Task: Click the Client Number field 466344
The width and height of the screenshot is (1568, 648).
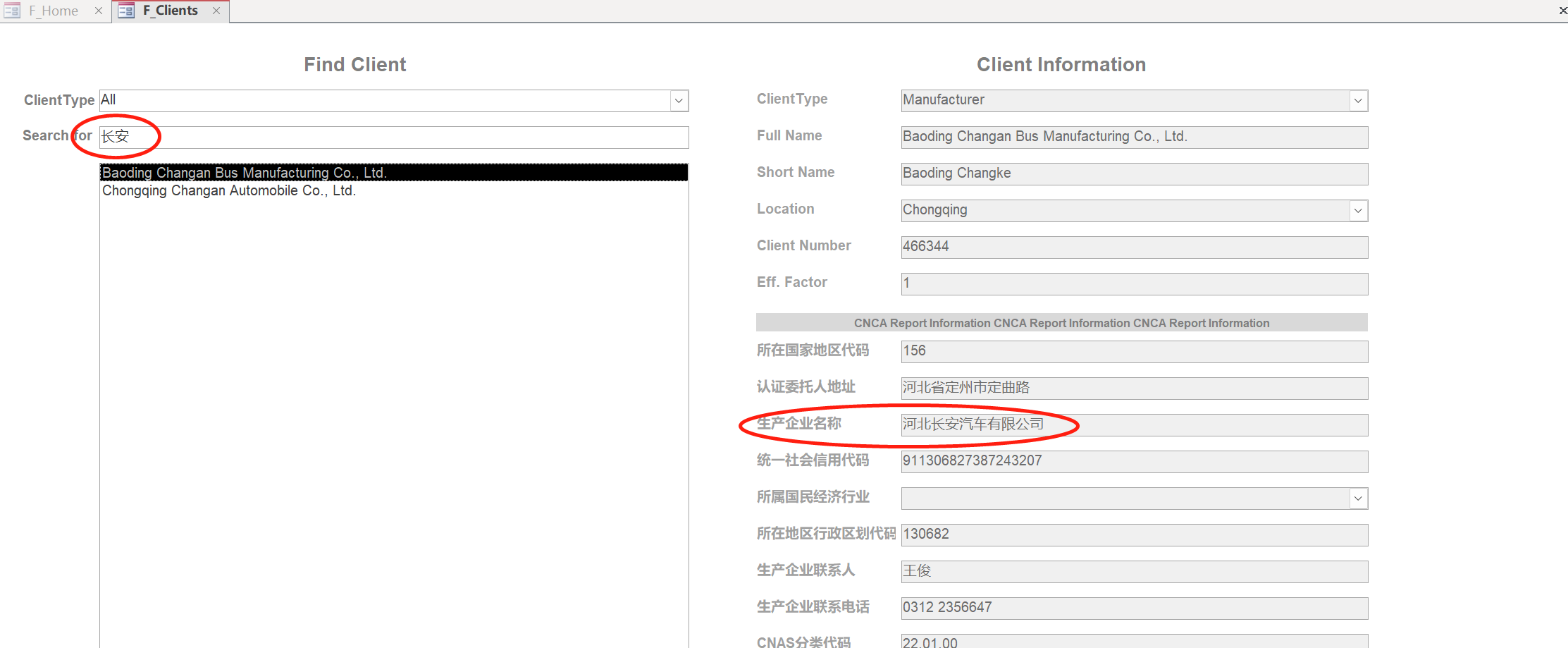Action: 1135,247
